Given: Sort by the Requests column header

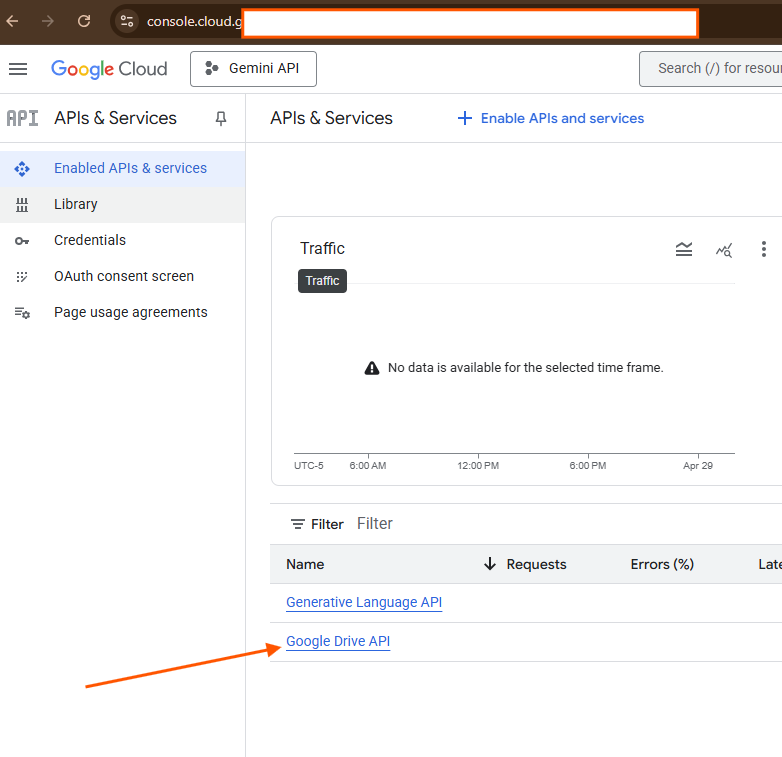Looking at the screenshot, I should pyautogui.click(x=537, y=565).
